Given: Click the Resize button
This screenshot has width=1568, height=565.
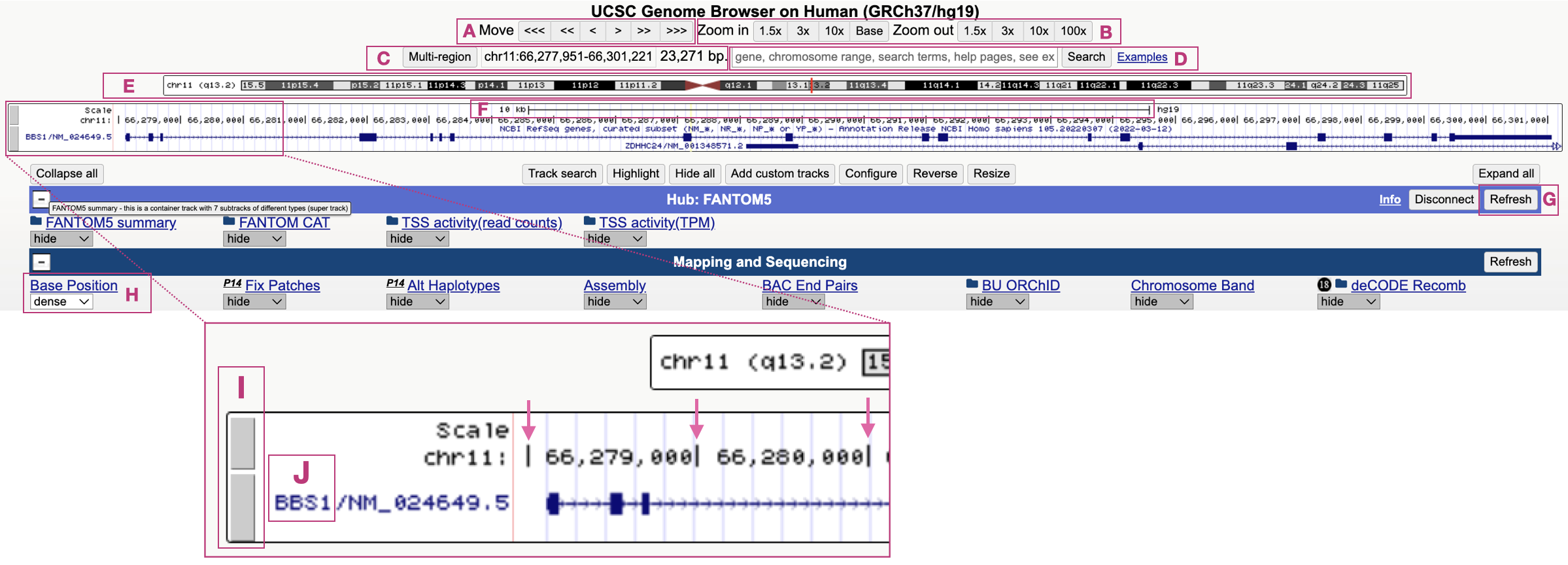Looking at the screenshot, I should click(x=991, y=173).
